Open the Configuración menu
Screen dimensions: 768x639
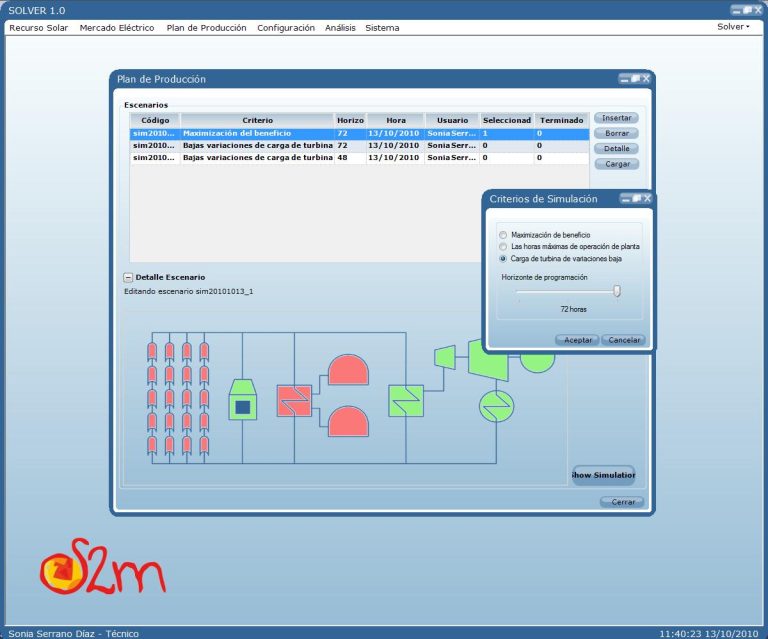click(x=286, y=28)
